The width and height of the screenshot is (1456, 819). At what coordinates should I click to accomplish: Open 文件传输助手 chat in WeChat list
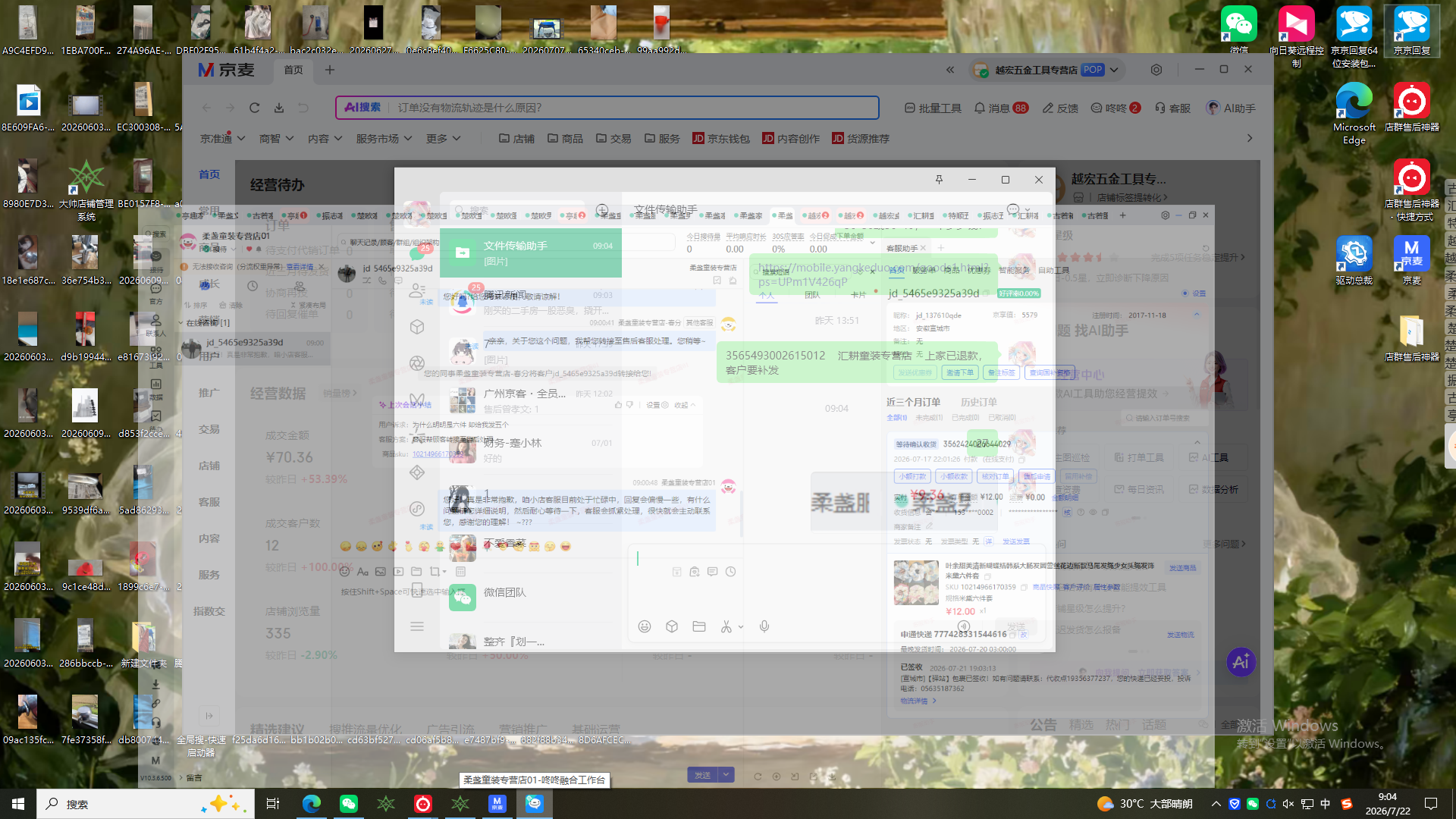pos(531,253)
